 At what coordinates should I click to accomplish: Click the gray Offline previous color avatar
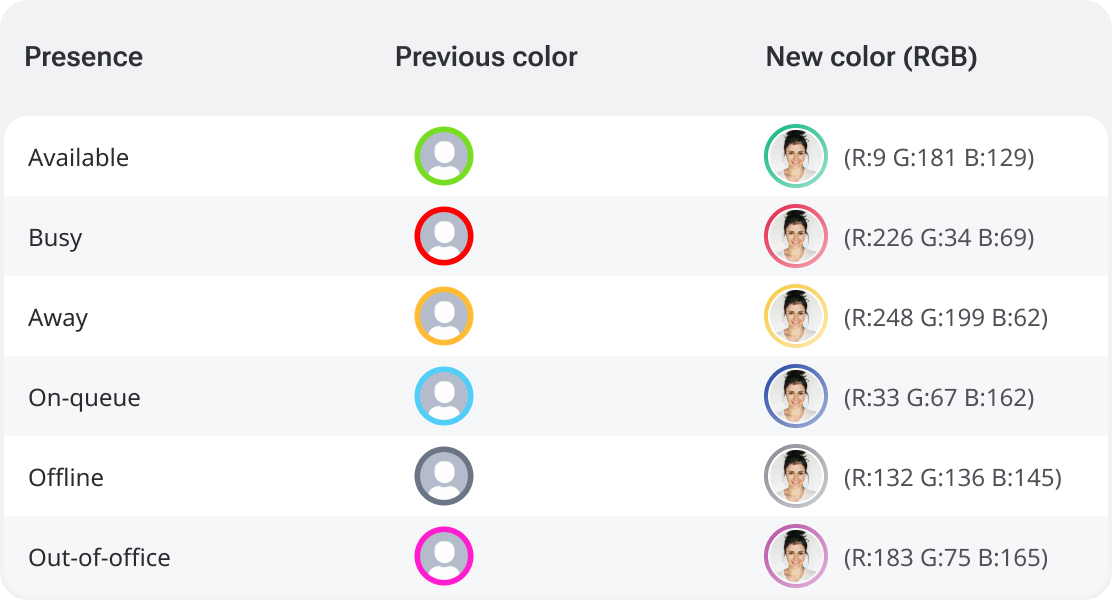click(444, 476)
